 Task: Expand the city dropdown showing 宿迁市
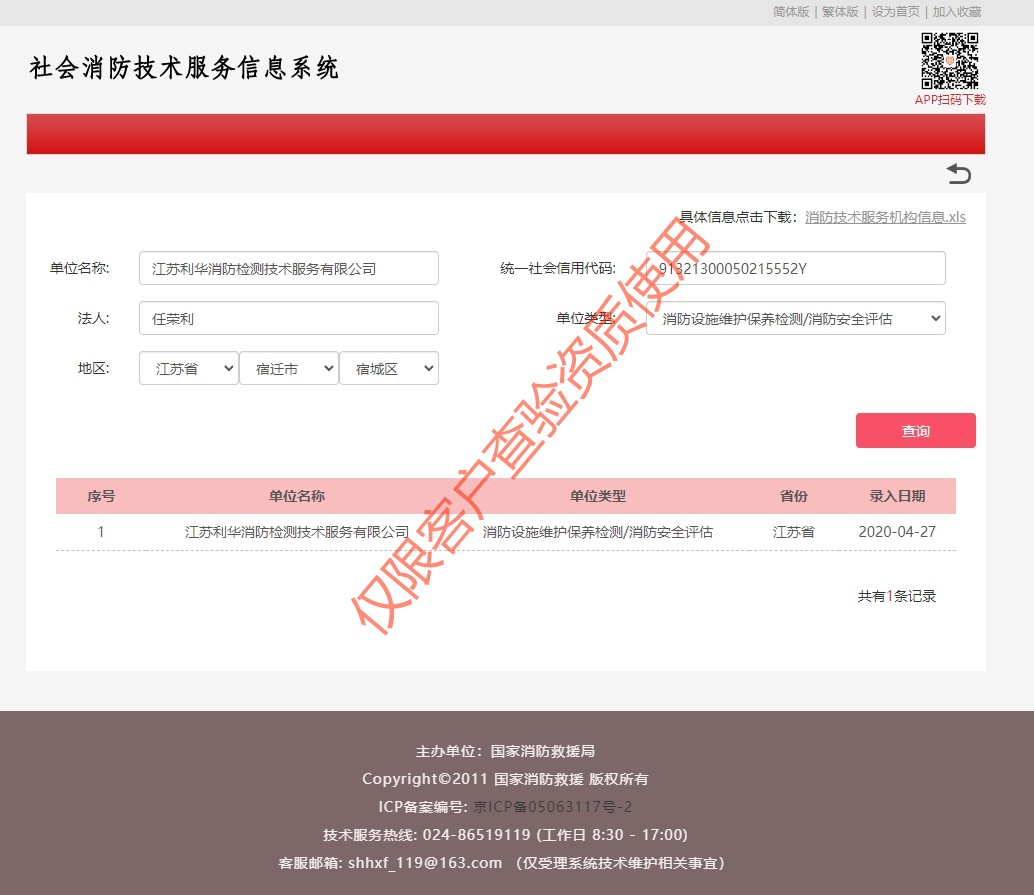point(288,368)
